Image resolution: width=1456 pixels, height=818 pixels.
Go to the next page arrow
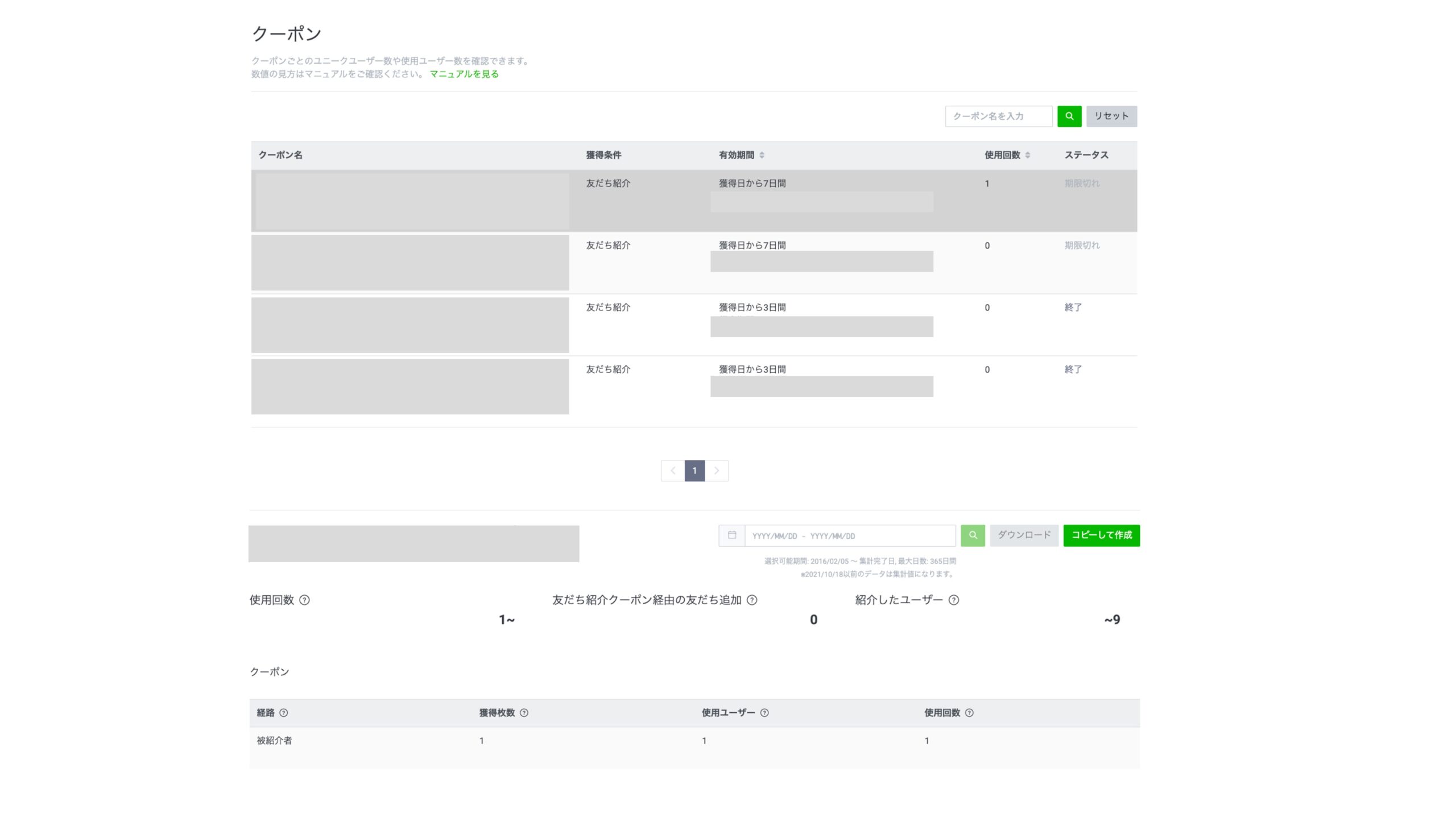click(717, 470)
